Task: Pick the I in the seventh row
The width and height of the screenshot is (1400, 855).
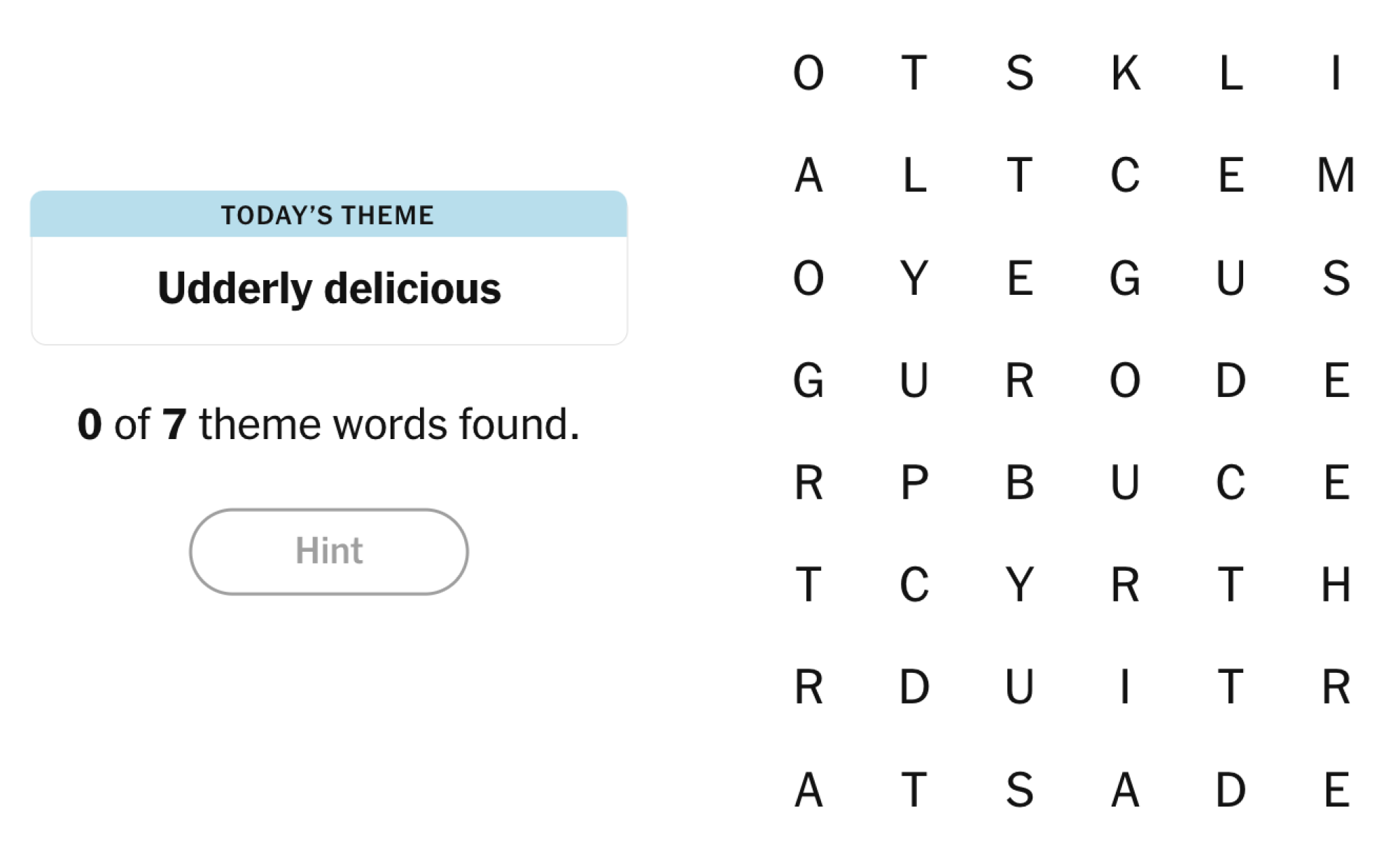Action: tap(1125, 687)
